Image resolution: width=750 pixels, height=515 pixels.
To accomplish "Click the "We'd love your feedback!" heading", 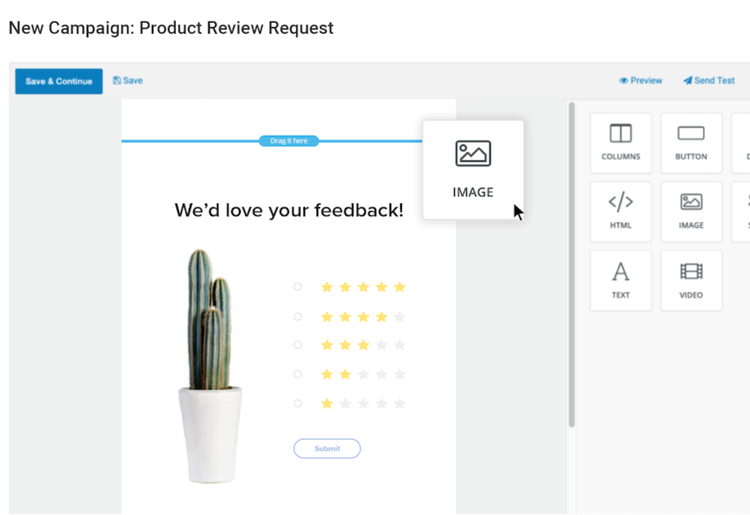I will tap(289, 210).
